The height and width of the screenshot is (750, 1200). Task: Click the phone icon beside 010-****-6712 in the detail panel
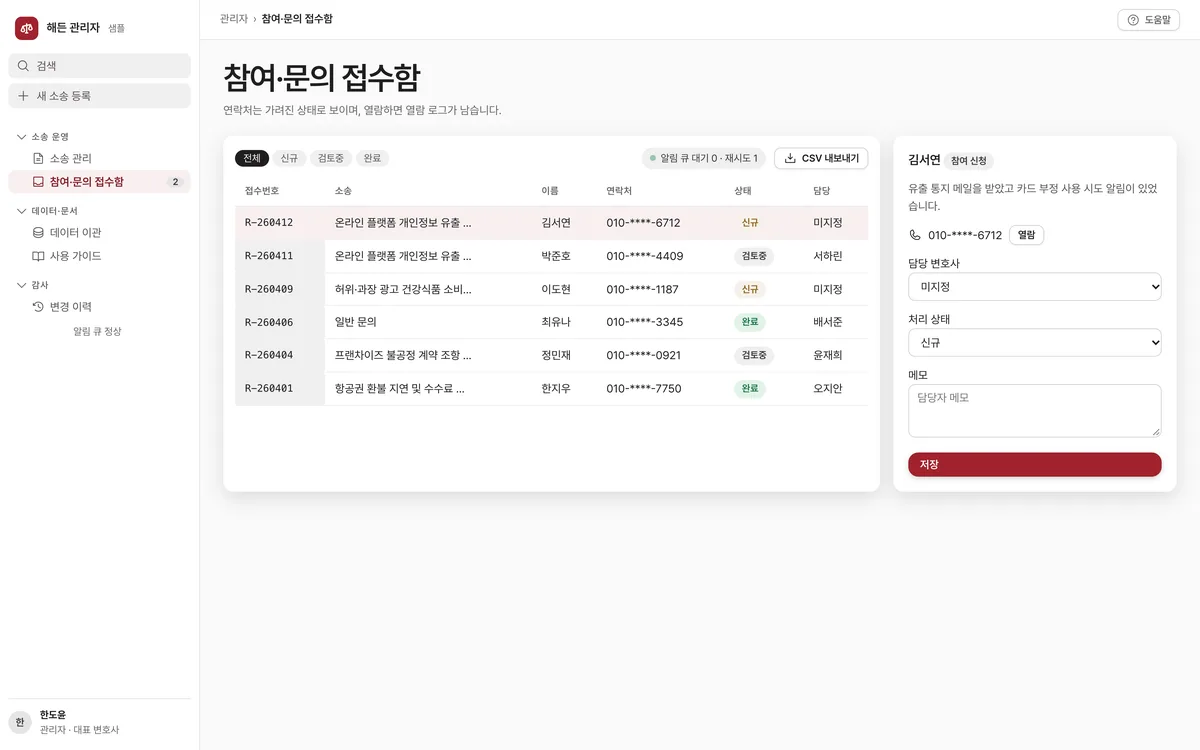tap(915, 235)
